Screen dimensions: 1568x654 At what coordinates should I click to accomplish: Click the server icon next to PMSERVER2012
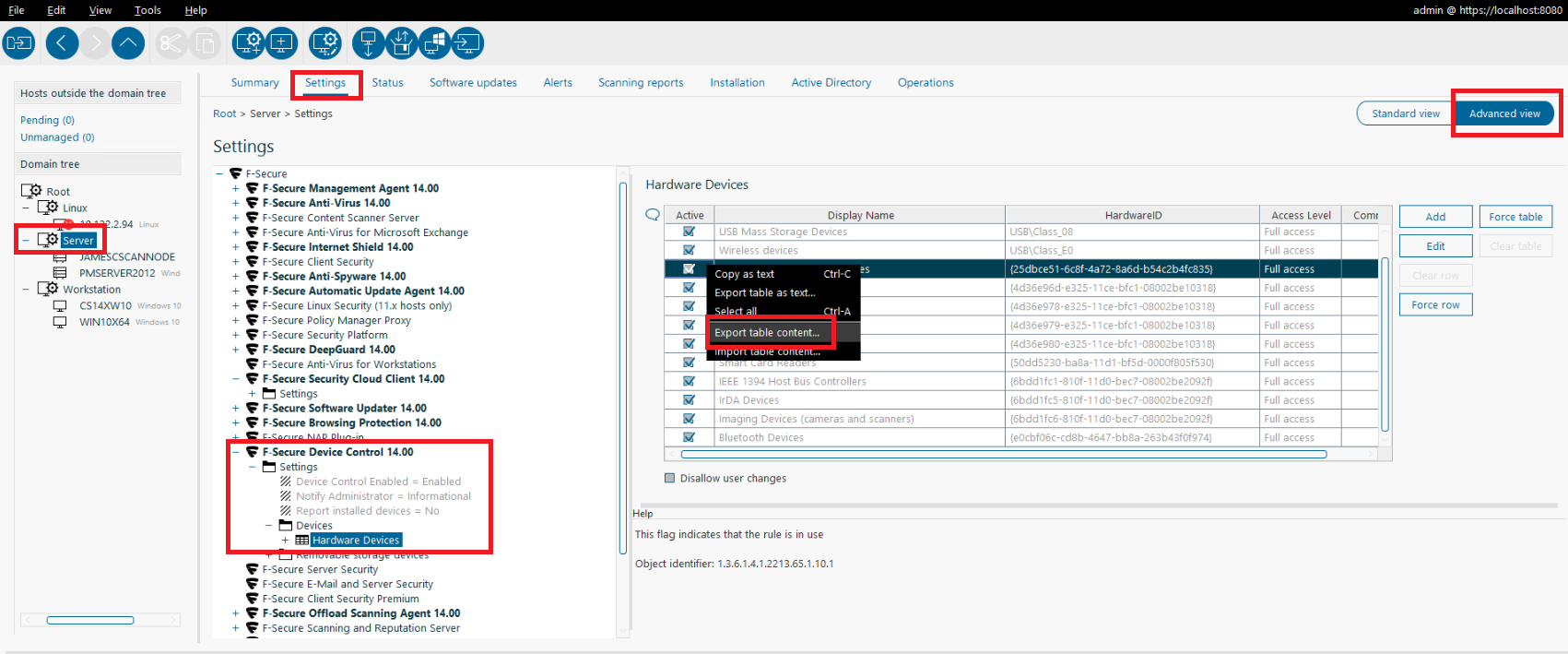[60, 273]
